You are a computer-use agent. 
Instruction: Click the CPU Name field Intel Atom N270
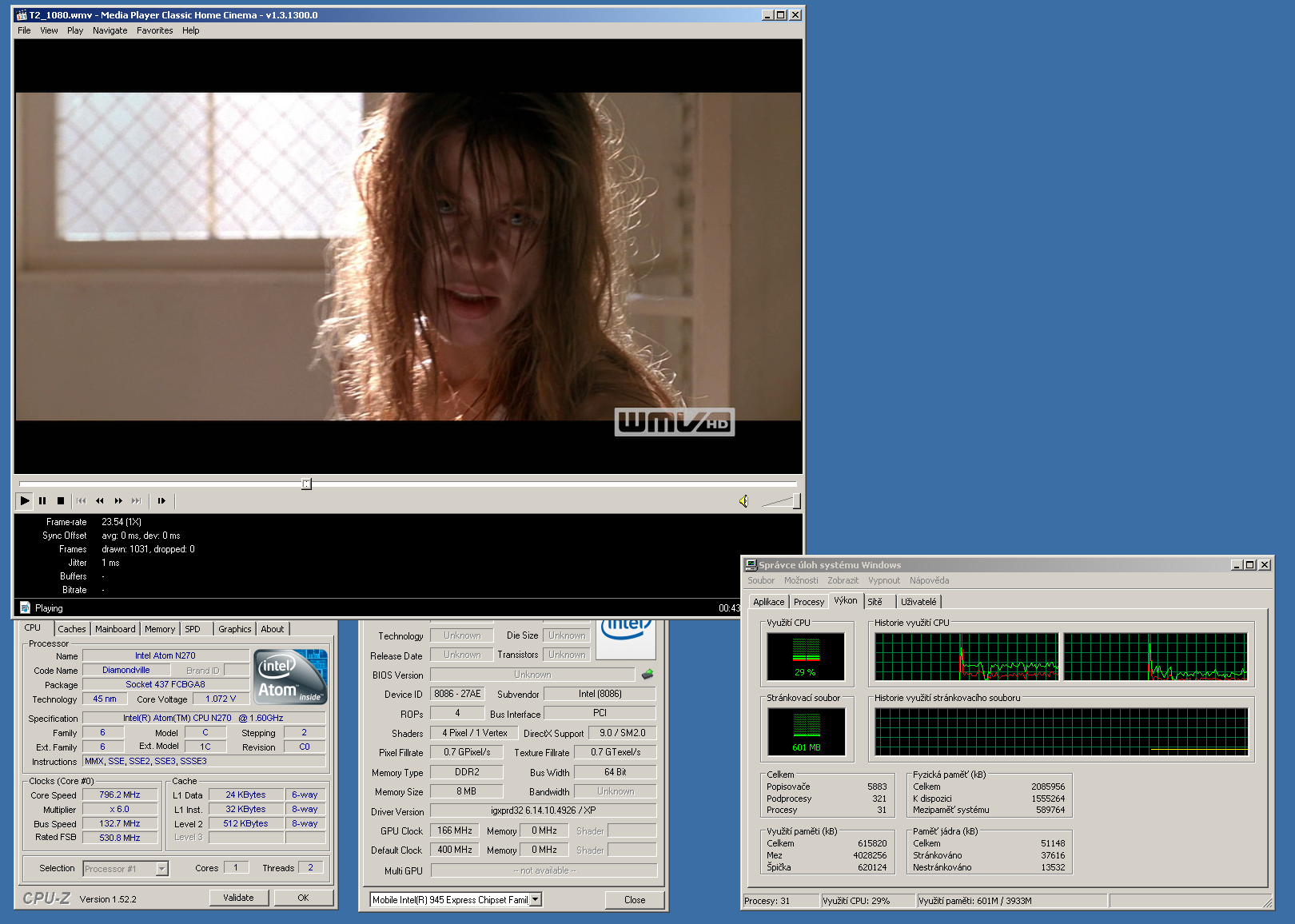coord(165,655)
